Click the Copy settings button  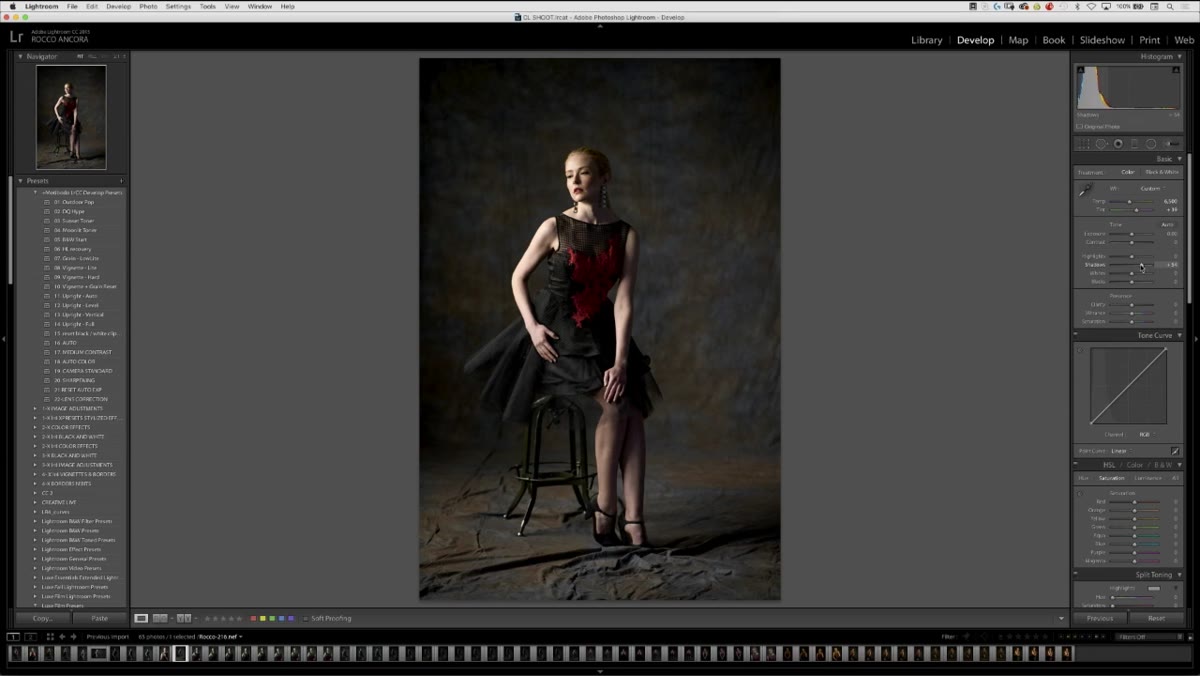pos(42,618)
